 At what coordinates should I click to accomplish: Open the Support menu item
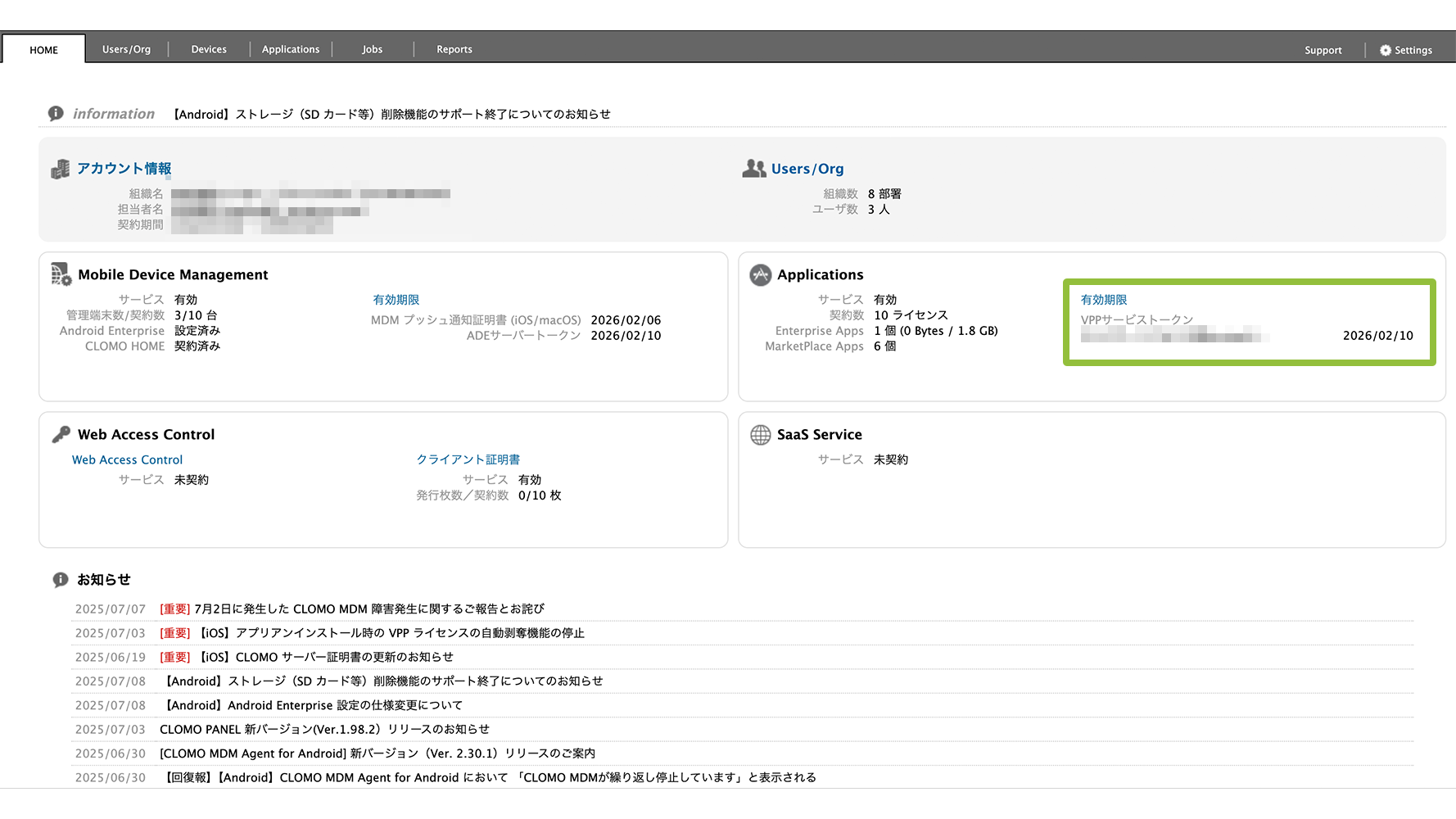click(1323, 50)
